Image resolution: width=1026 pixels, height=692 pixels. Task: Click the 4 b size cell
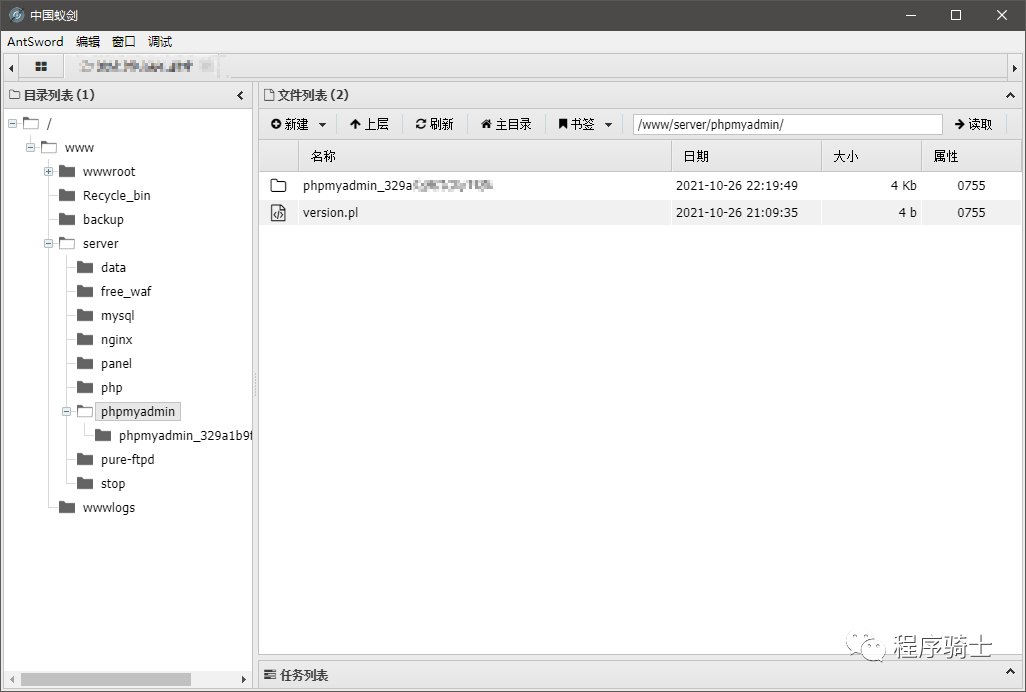[x=907, y=213]
